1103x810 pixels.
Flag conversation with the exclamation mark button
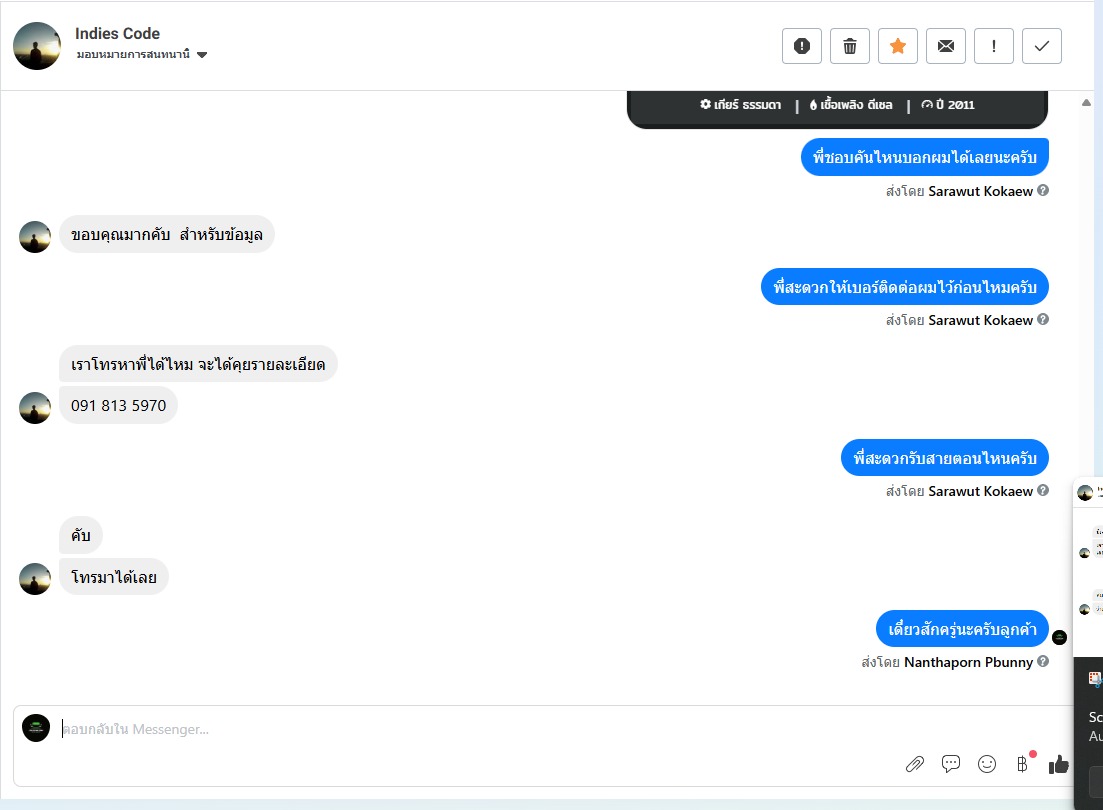tap(993, 46)
